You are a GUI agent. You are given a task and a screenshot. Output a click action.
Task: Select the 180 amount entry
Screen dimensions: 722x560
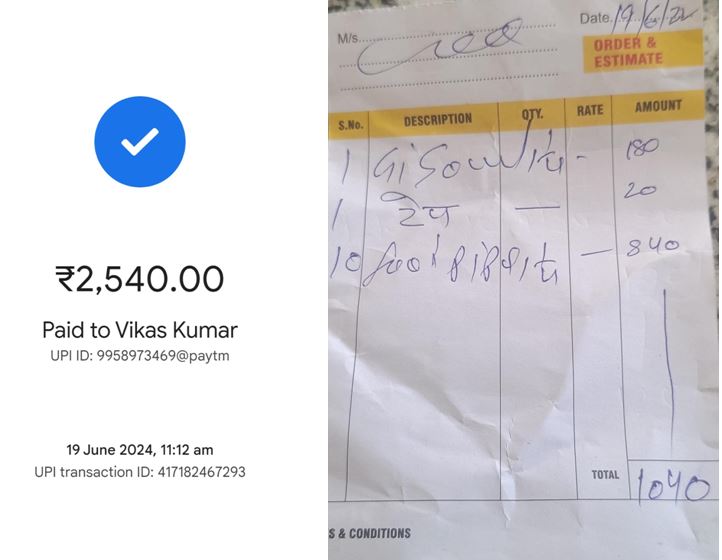coord(642,148)
